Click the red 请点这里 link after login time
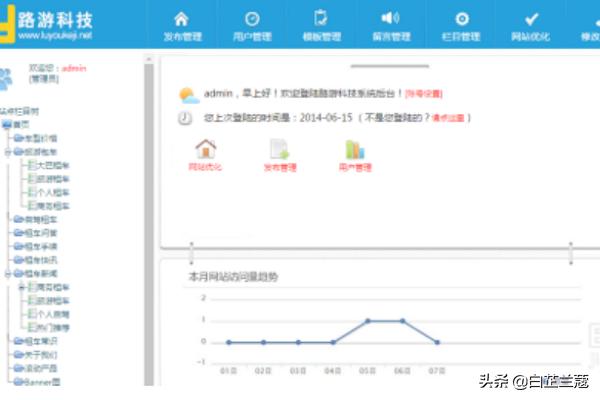This screenshot has width=600, height=400. (450, 118)
